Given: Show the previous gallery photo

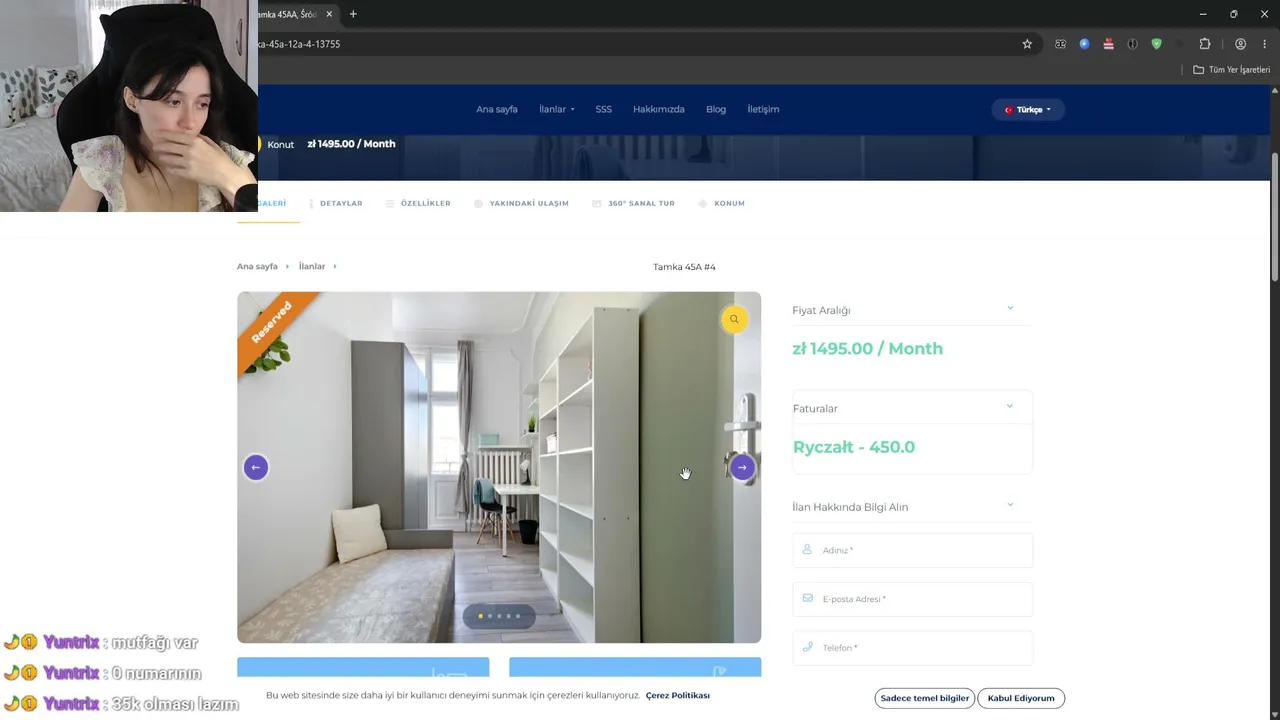Looking at the screenshot, I should (x=255, y=467).
